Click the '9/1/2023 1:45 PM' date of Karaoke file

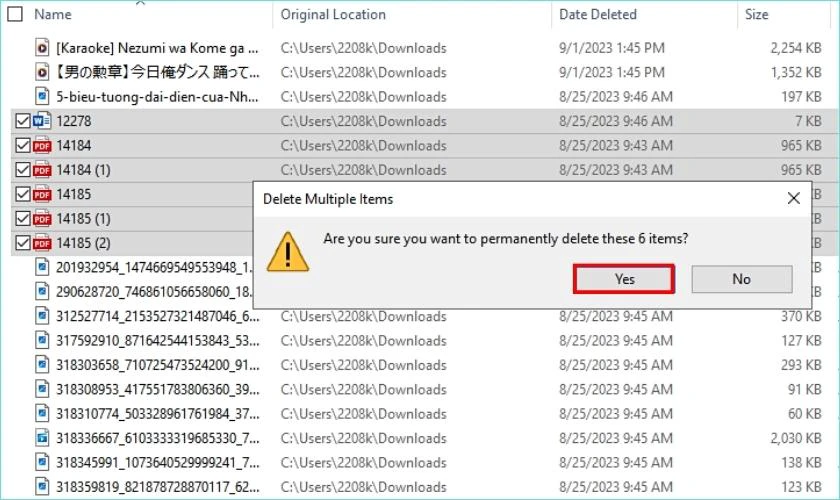click(611, 48)
